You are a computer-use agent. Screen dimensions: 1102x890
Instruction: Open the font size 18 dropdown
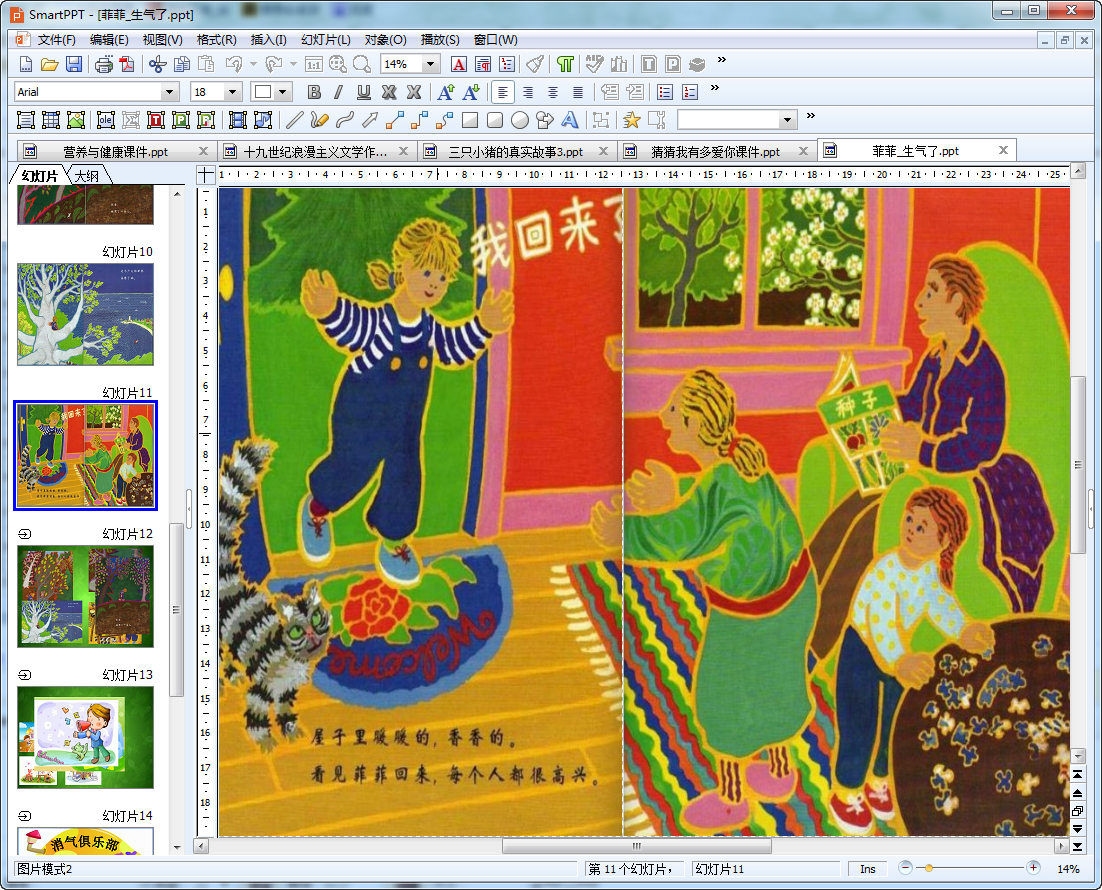pyautogui.click(x=232, y=92)
